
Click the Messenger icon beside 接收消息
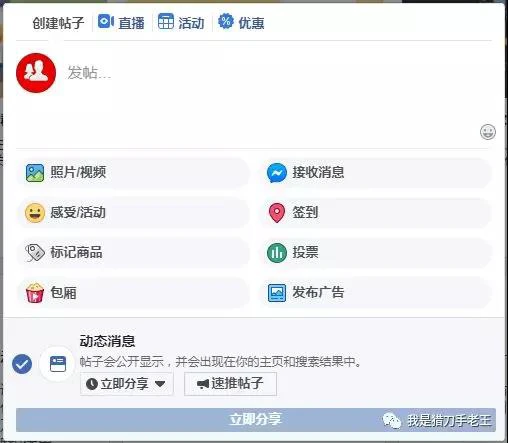pos(277,173)
